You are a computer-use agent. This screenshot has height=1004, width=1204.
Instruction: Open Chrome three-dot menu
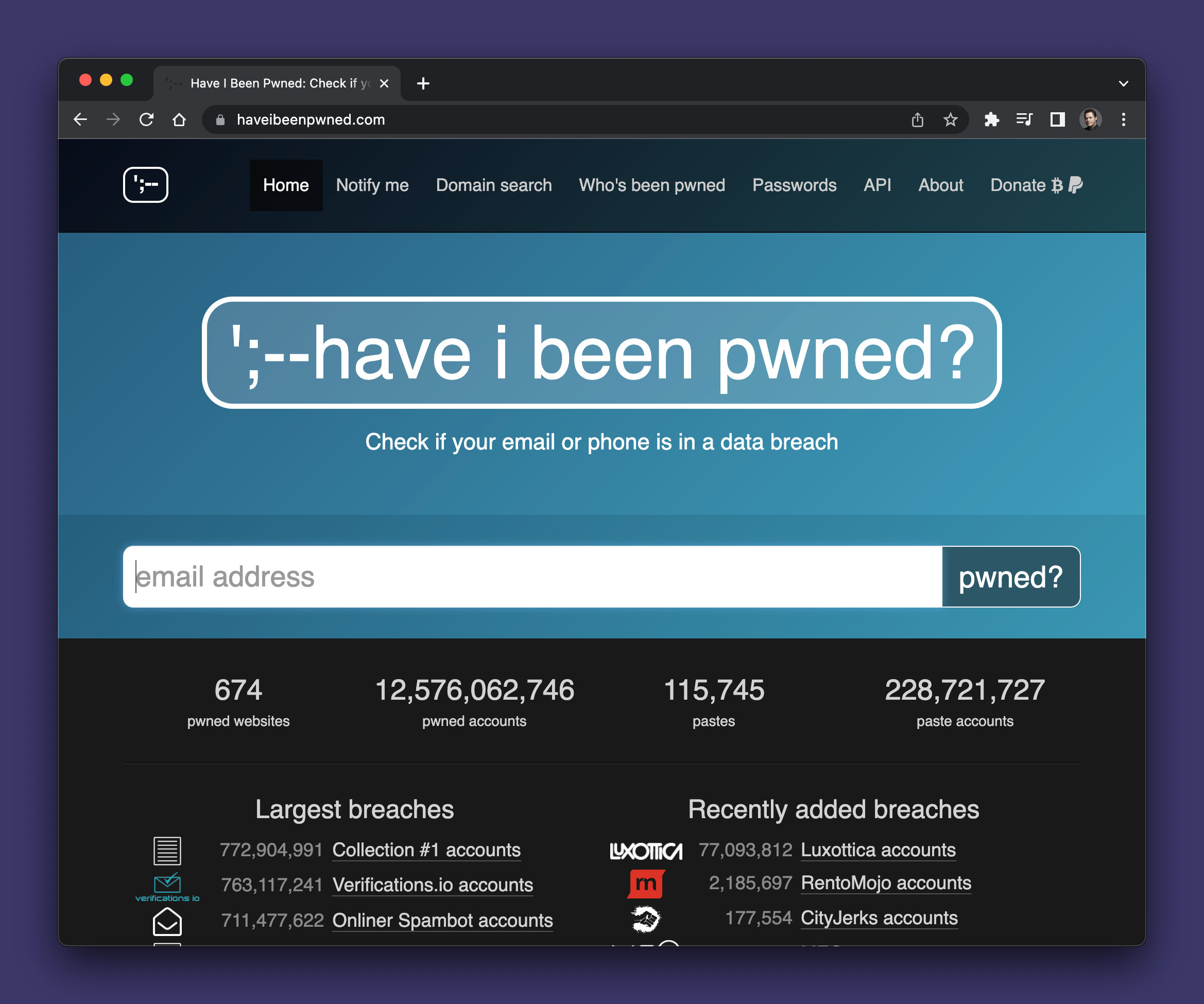(1124, 119)
